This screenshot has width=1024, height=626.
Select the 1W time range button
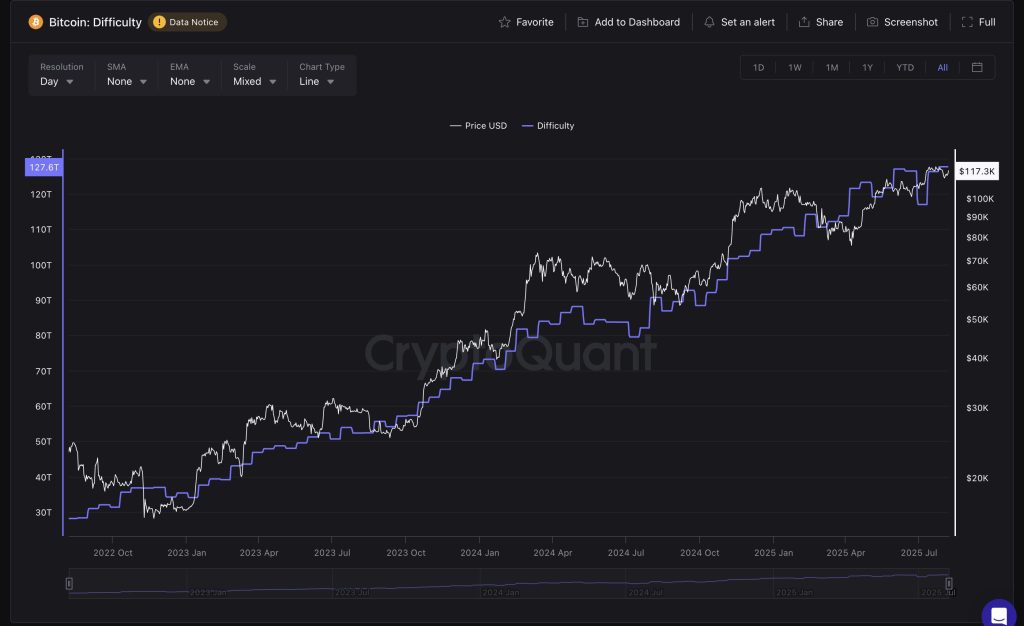[x=794, y=68]
